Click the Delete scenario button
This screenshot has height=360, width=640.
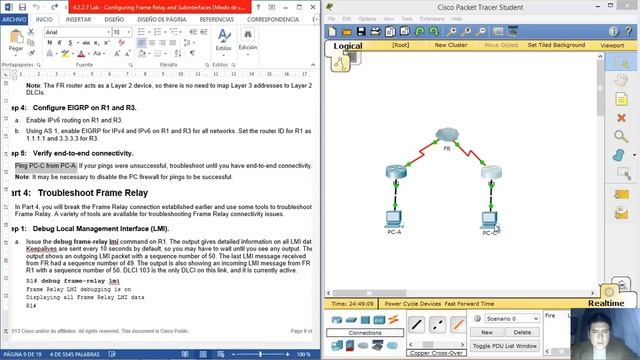click(522, 332)
